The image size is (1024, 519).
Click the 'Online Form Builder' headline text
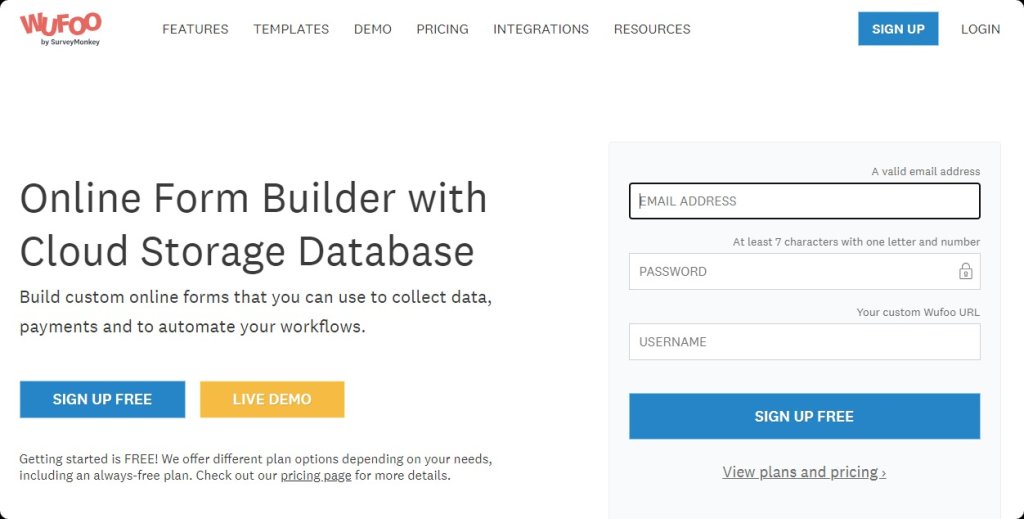[x=253, y=225]
